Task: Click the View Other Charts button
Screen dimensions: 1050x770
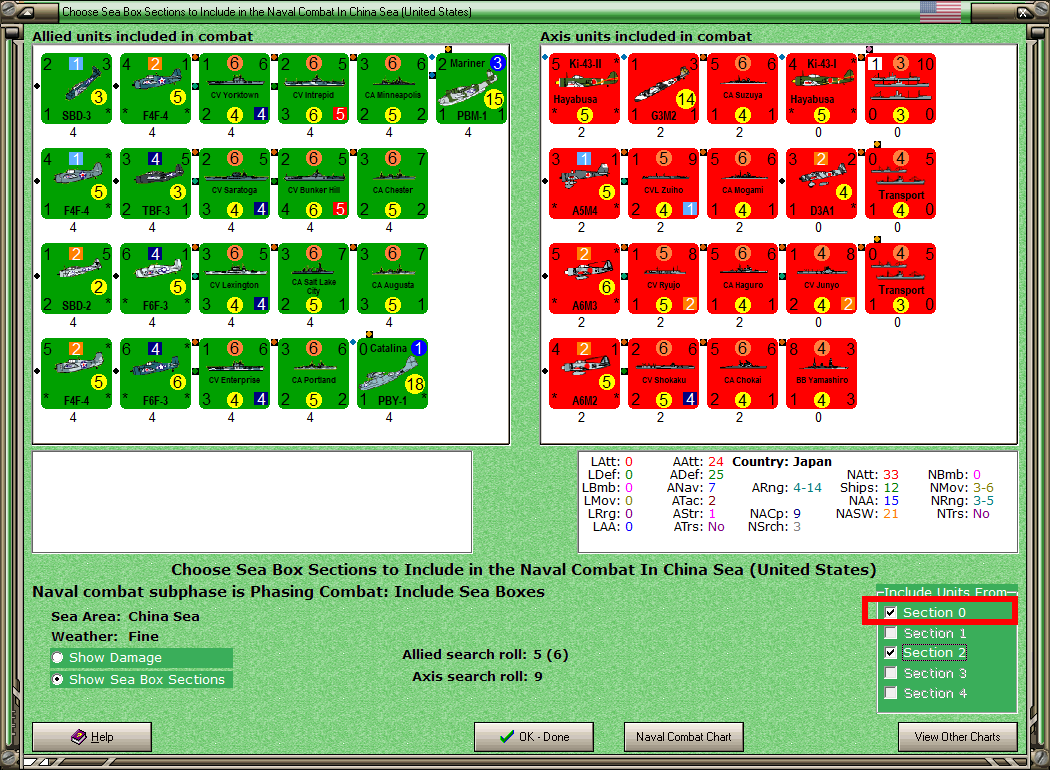Action: (x=958, y=737)
